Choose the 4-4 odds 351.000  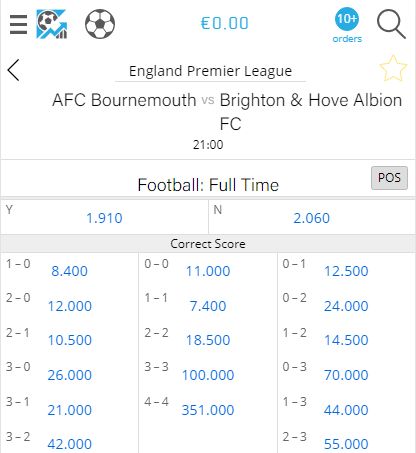coord(208,410)
